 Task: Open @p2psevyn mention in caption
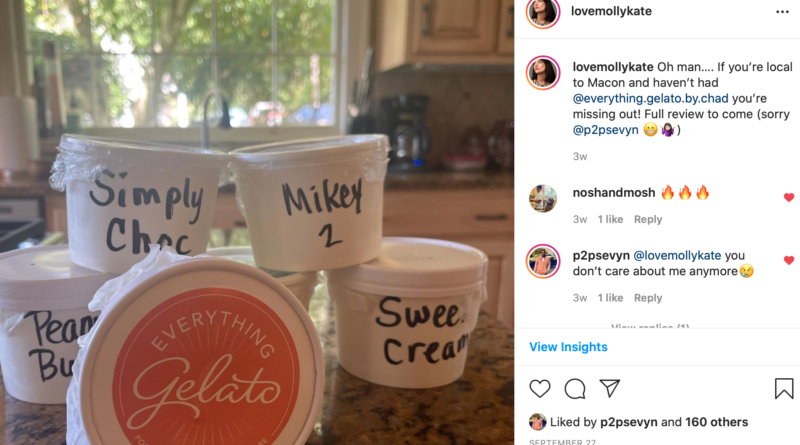(x=606, y=130)
